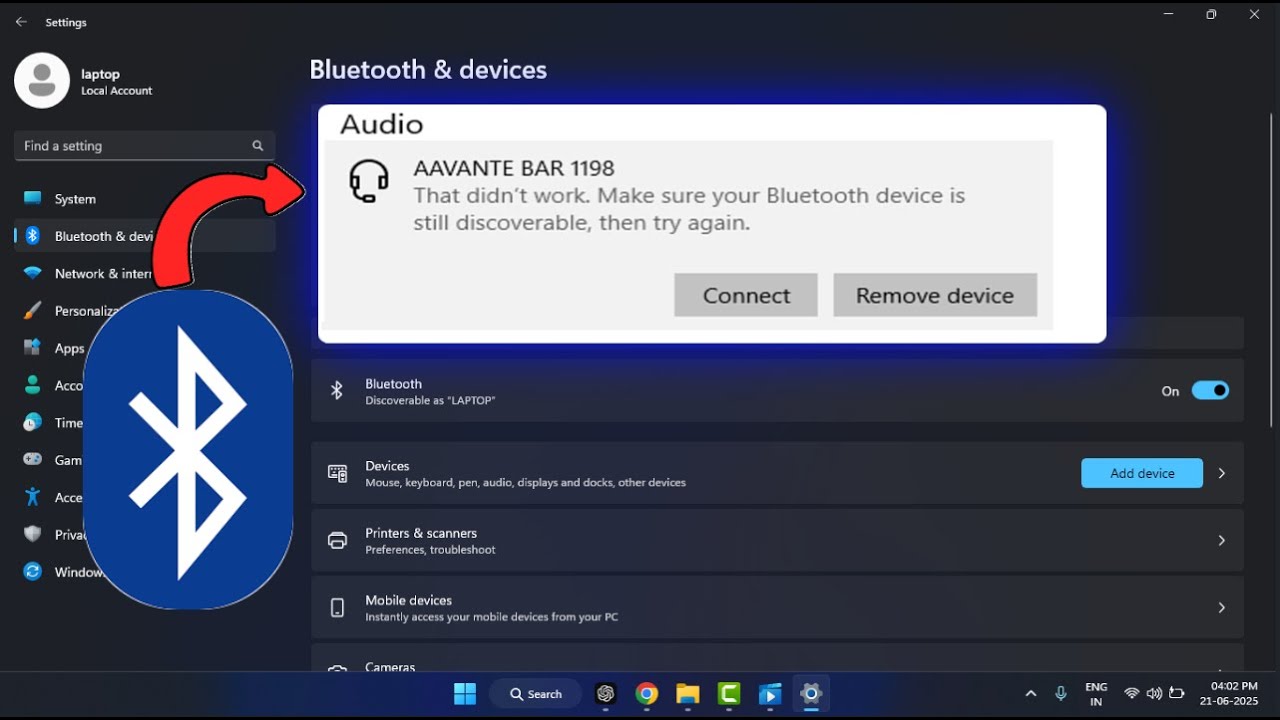Expand Printers & scanners chevron
The image size is (1280, 720).
coord(1221,540)
